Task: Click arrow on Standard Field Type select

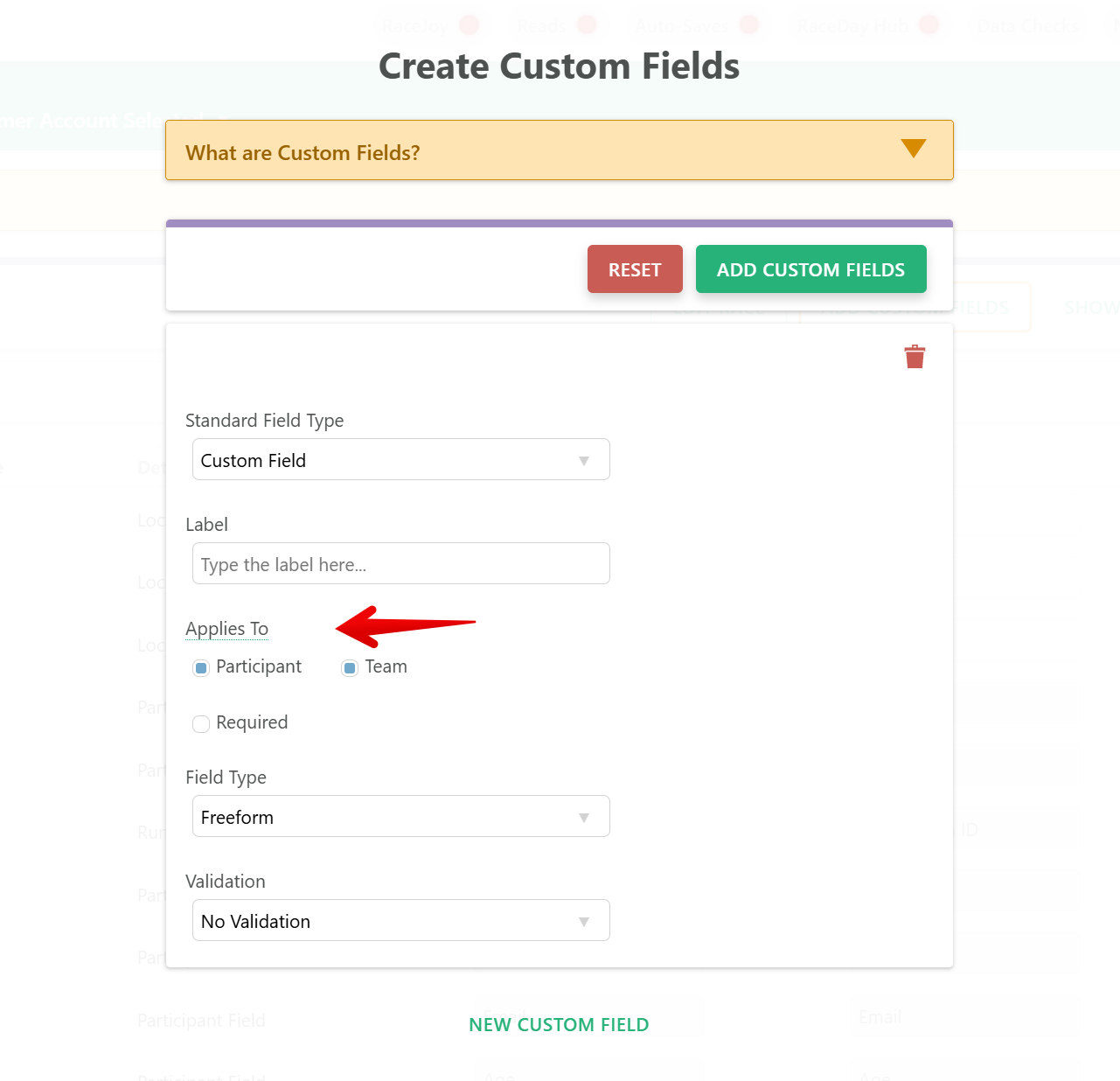Action: coord(584,461)
